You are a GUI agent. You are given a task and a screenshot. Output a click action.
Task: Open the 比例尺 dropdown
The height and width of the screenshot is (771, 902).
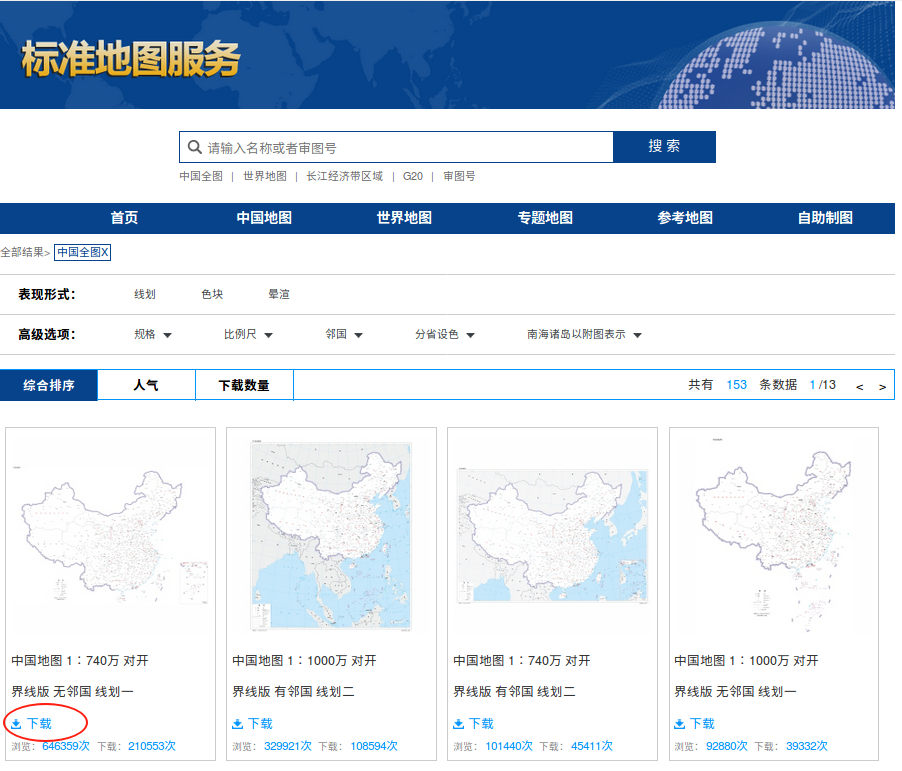pos(248,335)
